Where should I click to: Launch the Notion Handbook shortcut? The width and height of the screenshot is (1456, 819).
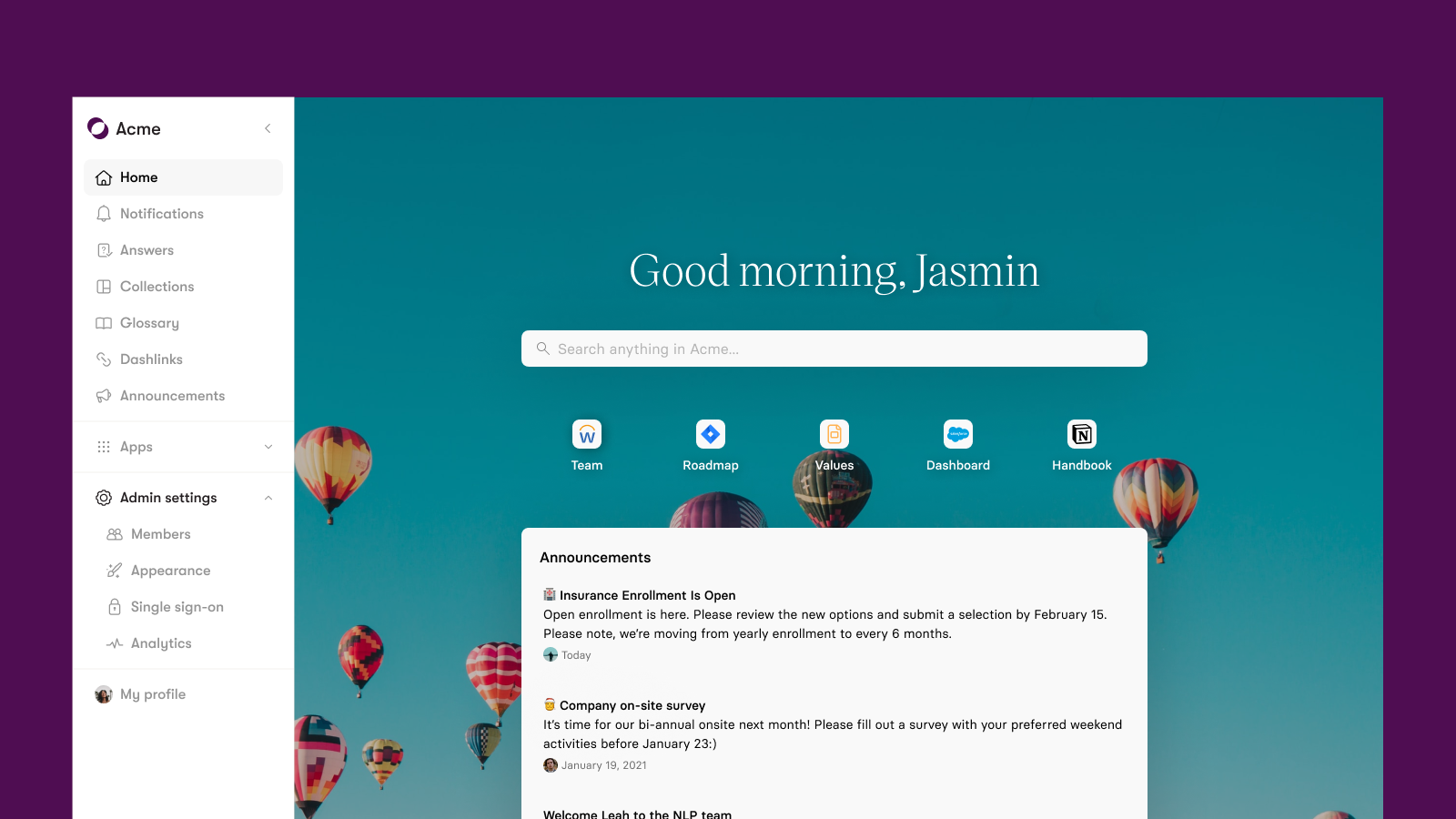pos(1080,435)
